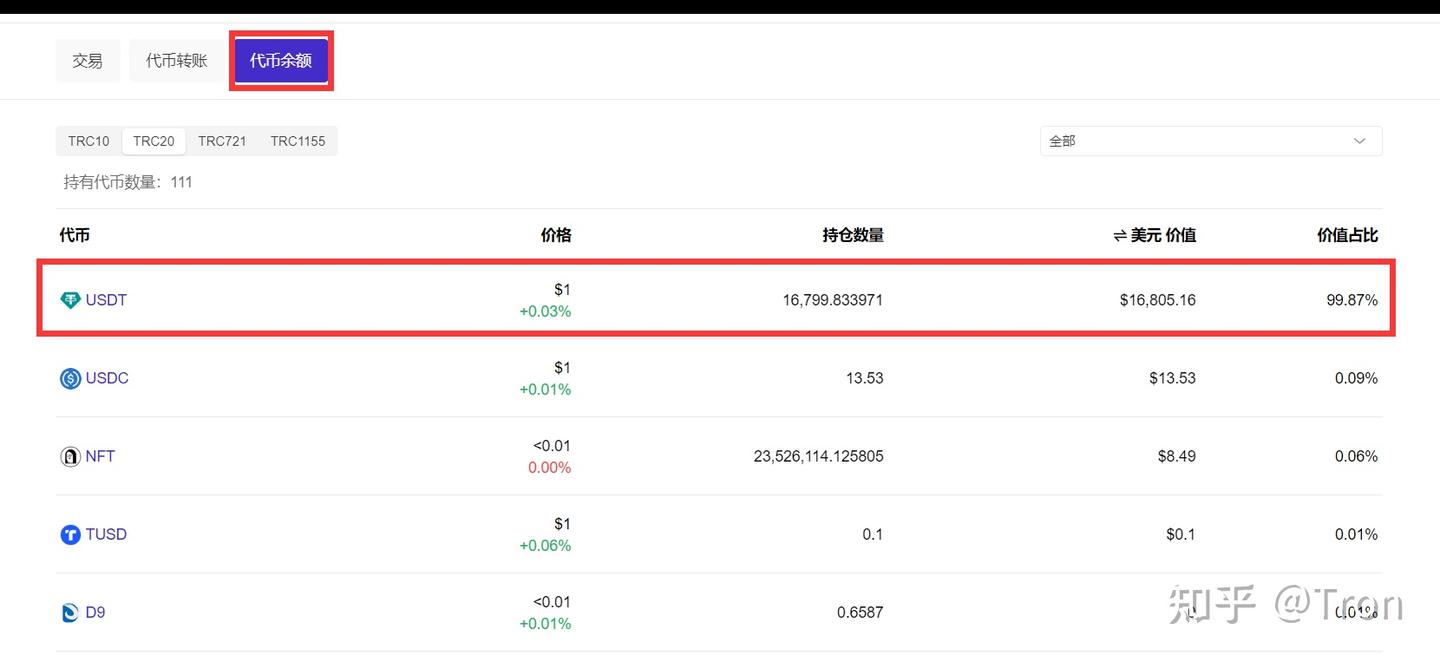Click the dropdown chevron arrow

pyautogui.click(x=1359, y=141)
